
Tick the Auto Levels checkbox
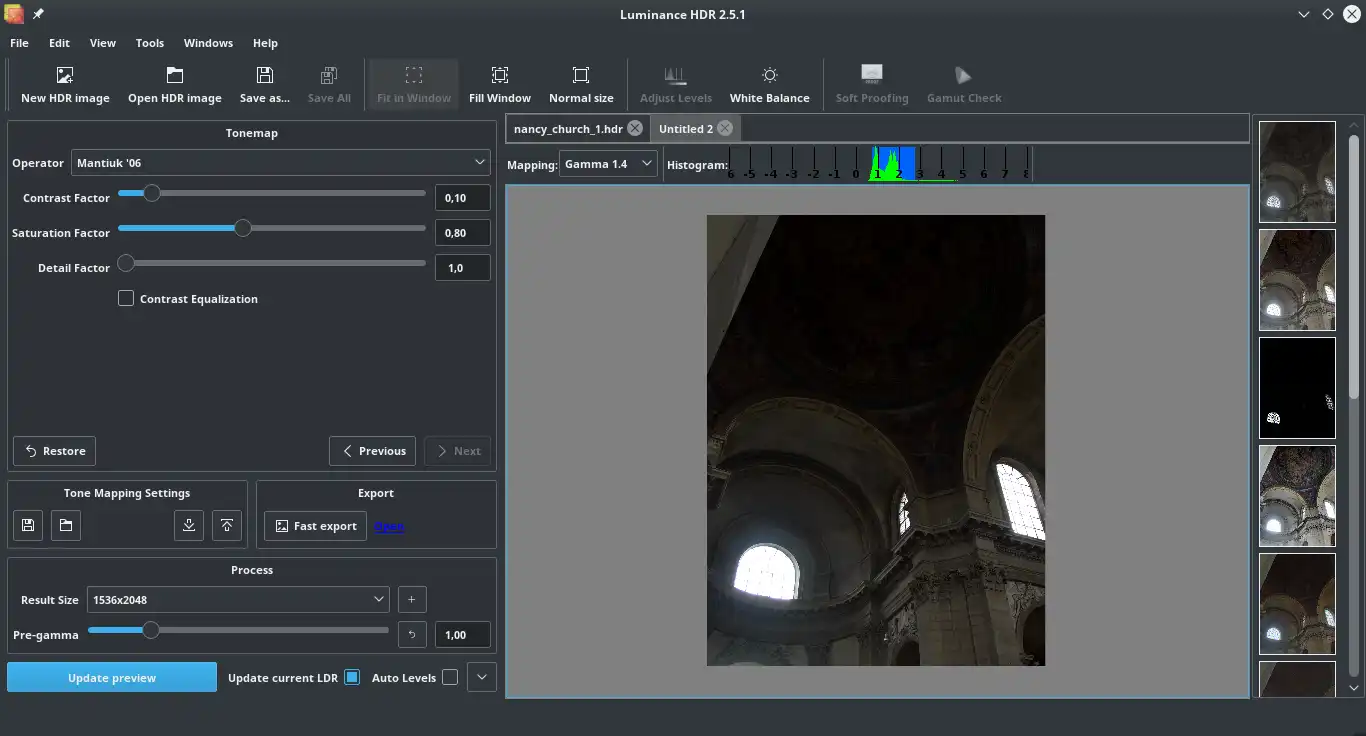(x=450, y=677)
